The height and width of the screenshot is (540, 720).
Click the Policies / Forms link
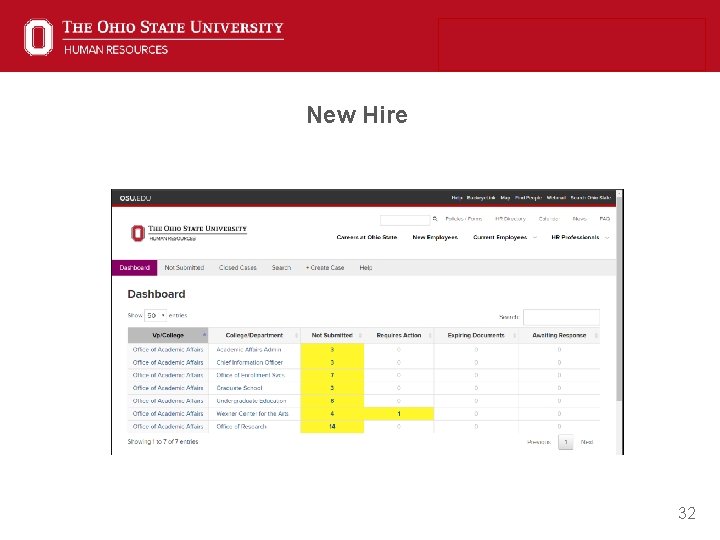464,219
